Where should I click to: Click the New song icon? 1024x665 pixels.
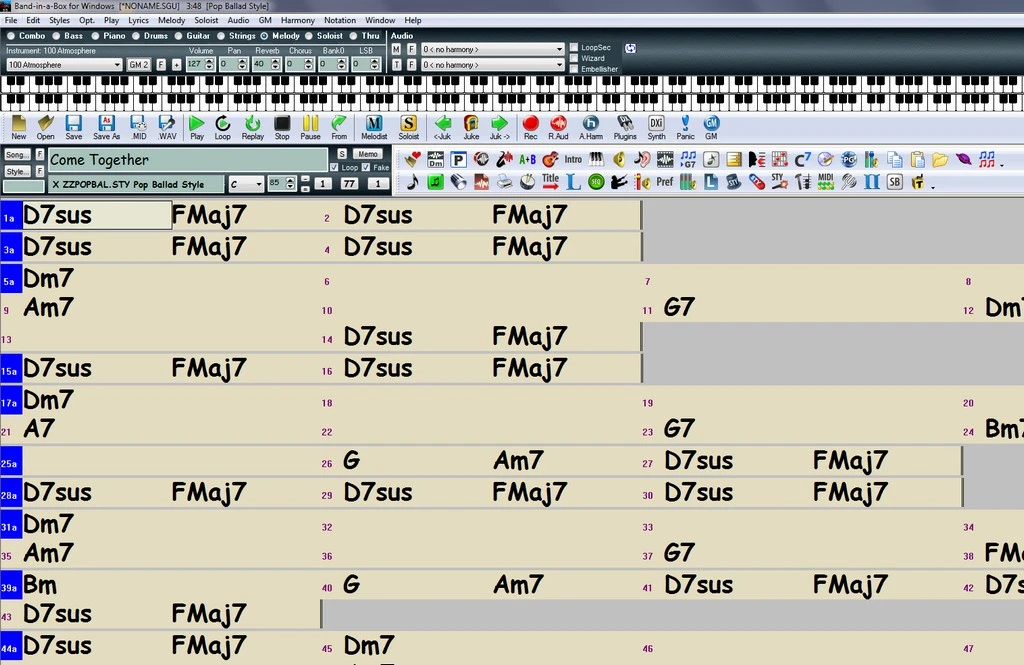19,127
